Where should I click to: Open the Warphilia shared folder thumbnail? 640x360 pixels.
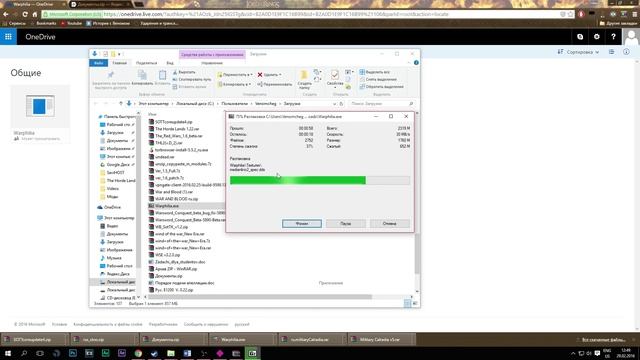coord(40,106)
